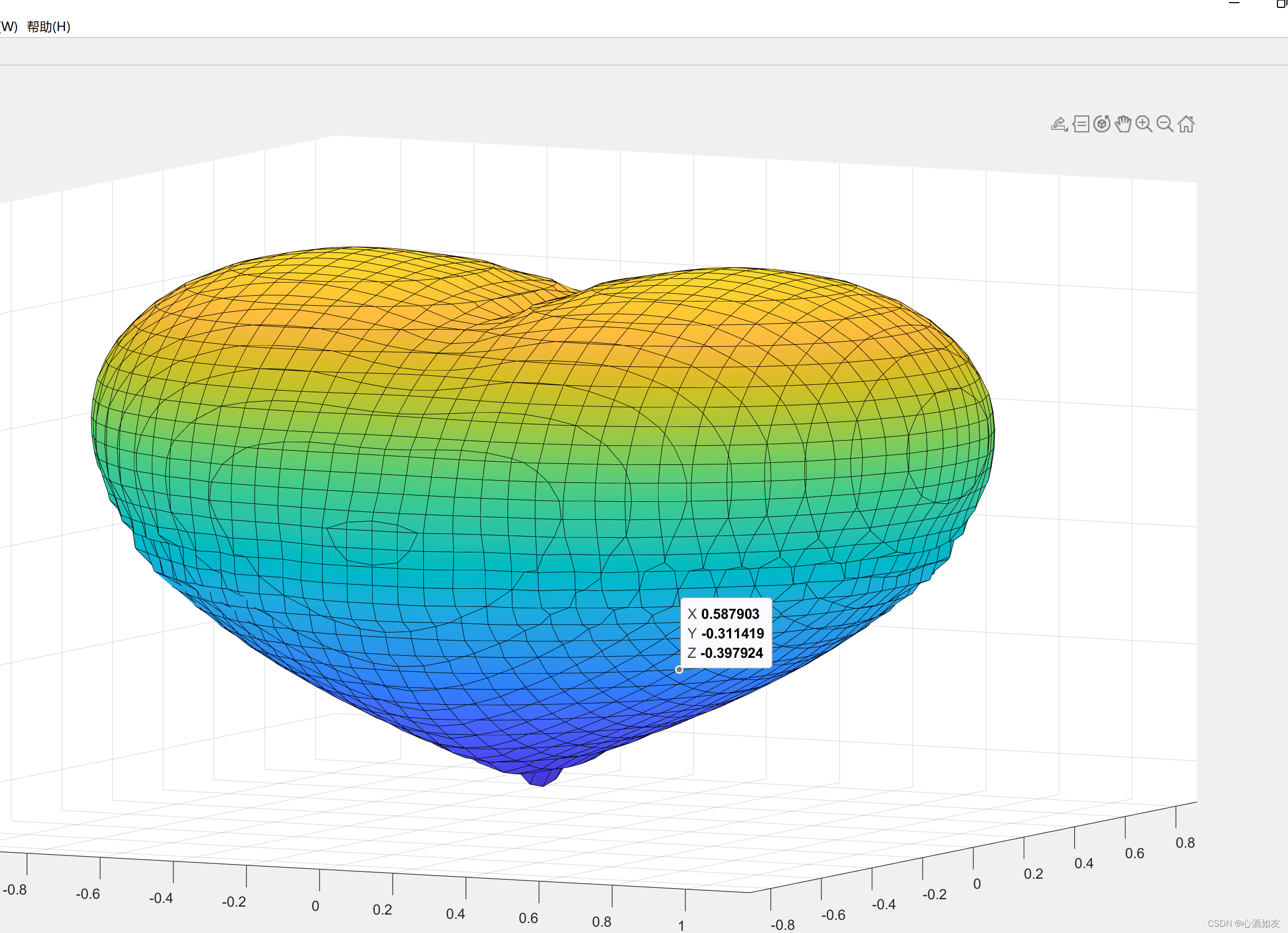Click the export/save axes icon
The height and width of the screenshot is (933, 1288).
point(1059,124)
